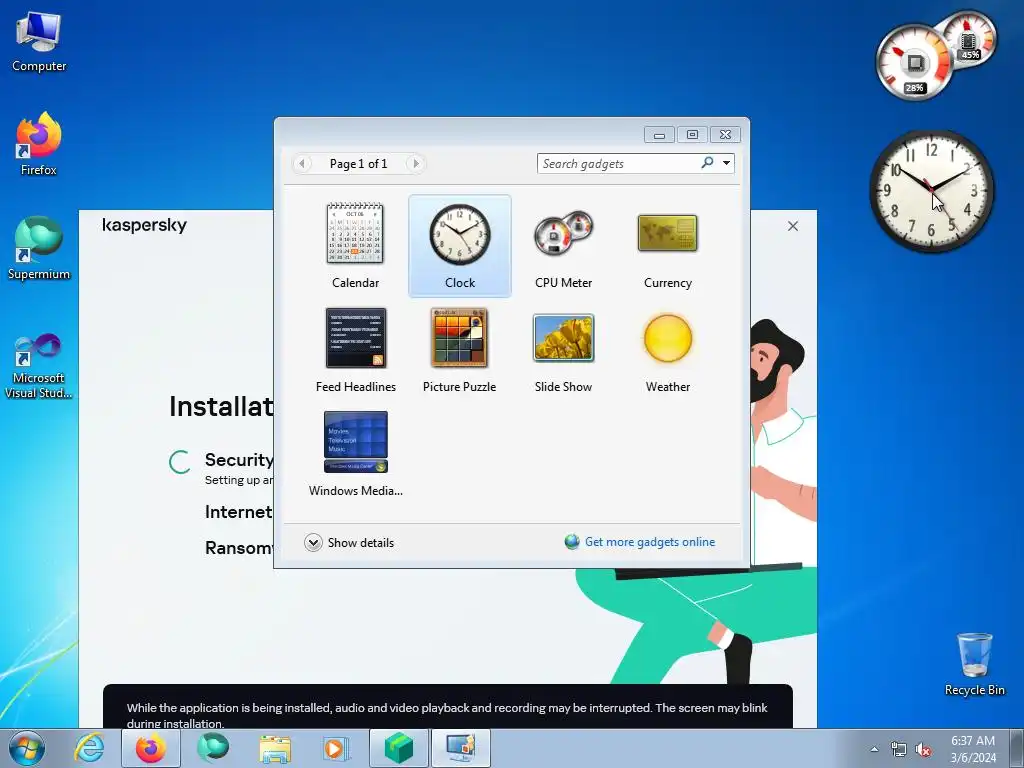Image resolution: width=1024 pixels, height=768 pixels.
Task: Switch to the gadgets window taskbar button
Action: tap(461, 748)
